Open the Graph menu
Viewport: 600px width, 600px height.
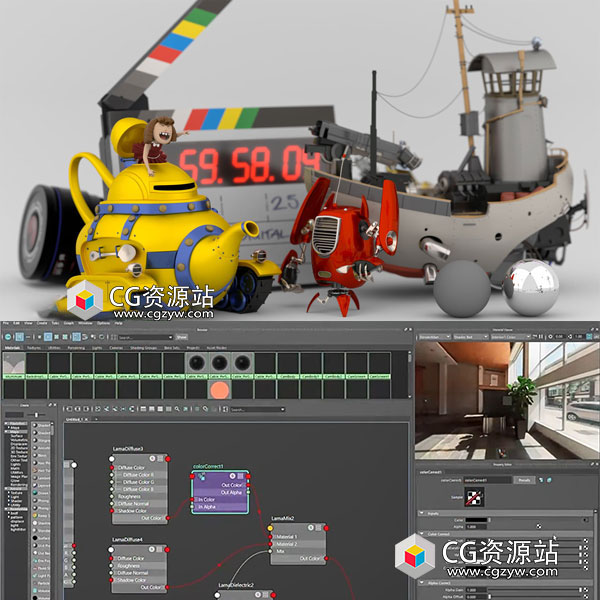coord(68,323)
